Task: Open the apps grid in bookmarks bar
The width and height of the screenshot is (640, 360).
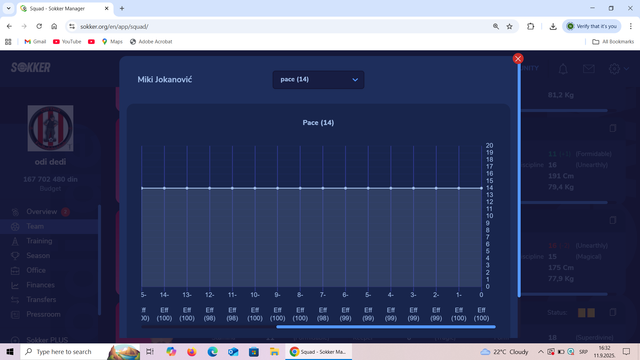Action: 8,42
